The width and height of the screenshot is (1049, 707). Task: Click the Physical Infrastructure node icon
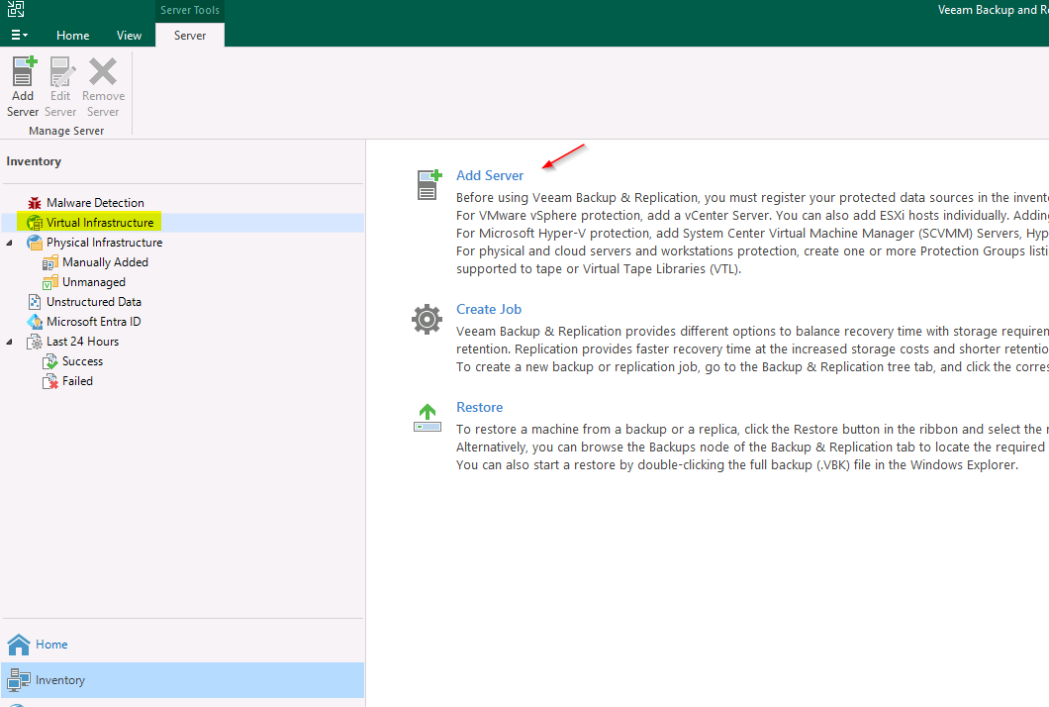(35, 242)
